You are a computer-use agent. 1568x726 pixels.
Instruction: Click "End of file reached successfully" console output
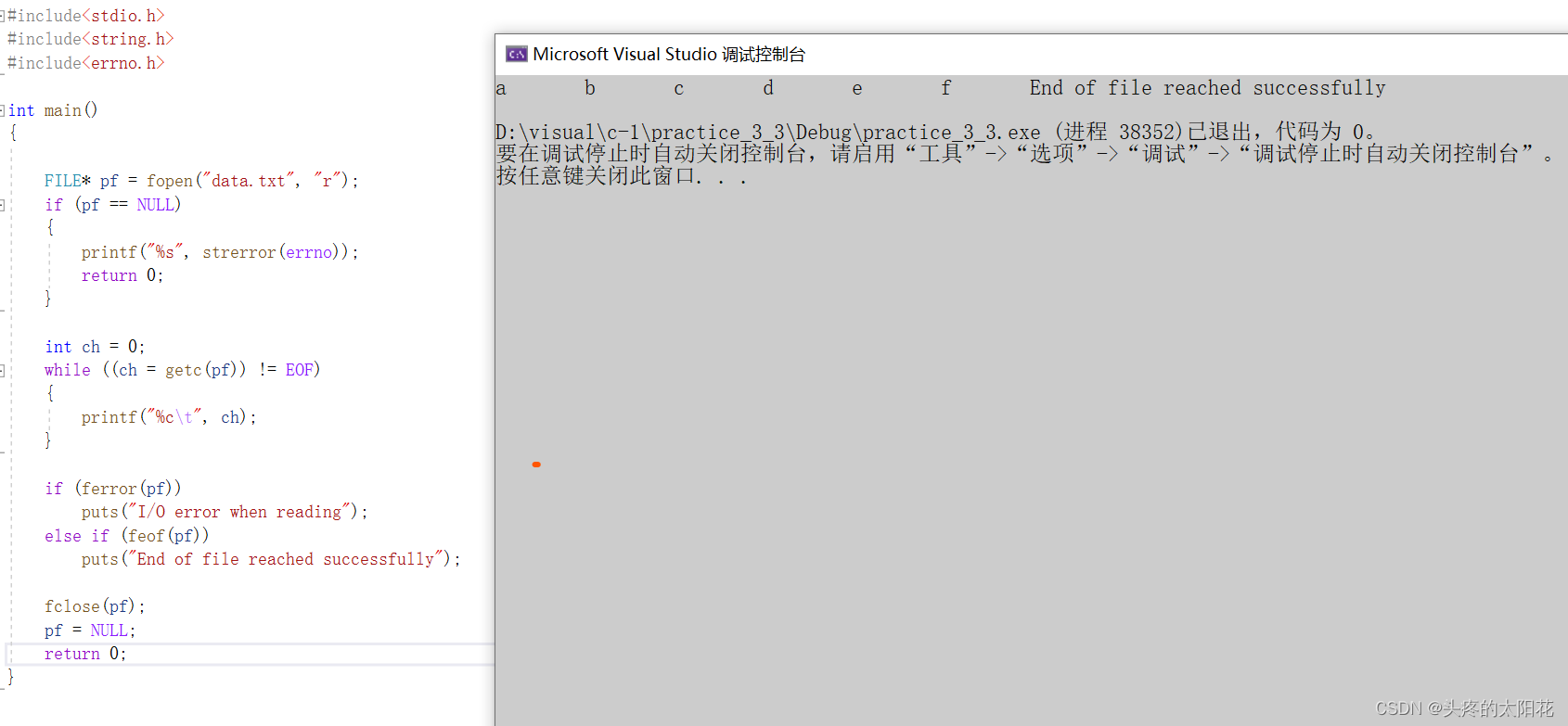click(1207, 88)
